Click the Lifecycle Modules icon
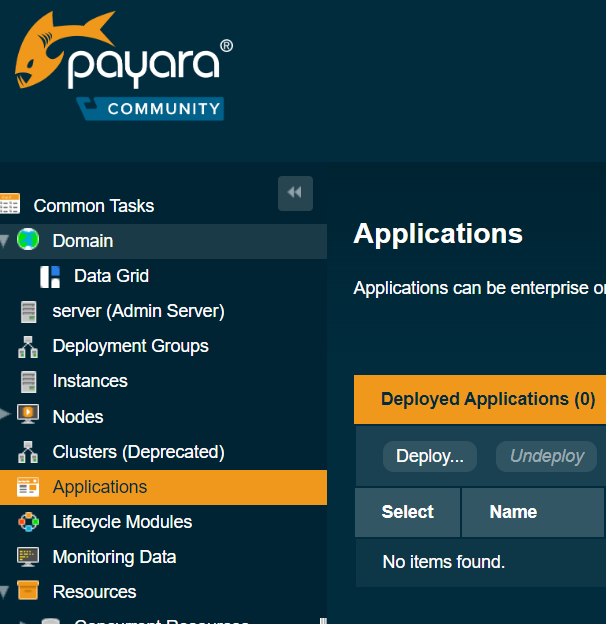 [29, 522]
